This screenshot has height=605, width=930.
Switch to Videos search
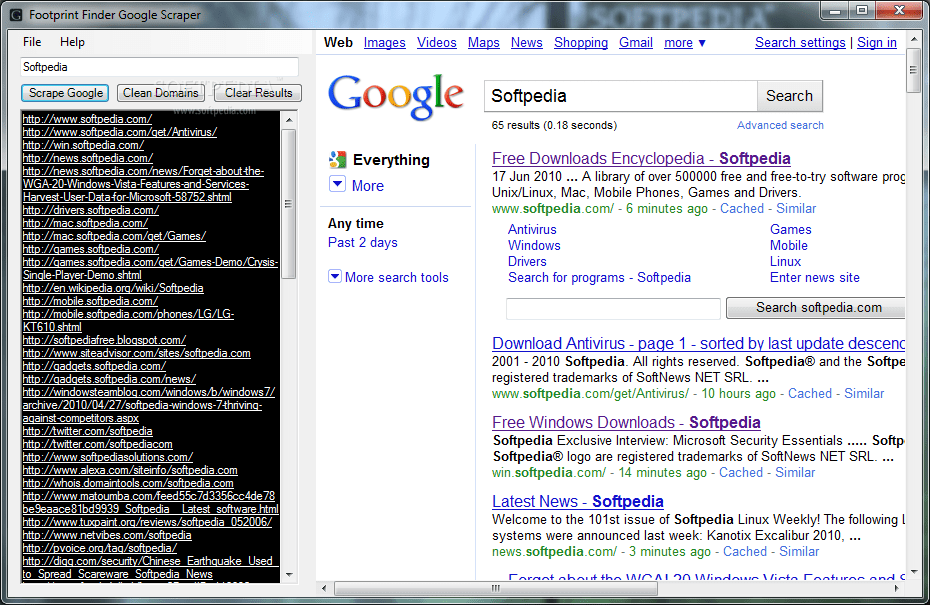point(437,43)
